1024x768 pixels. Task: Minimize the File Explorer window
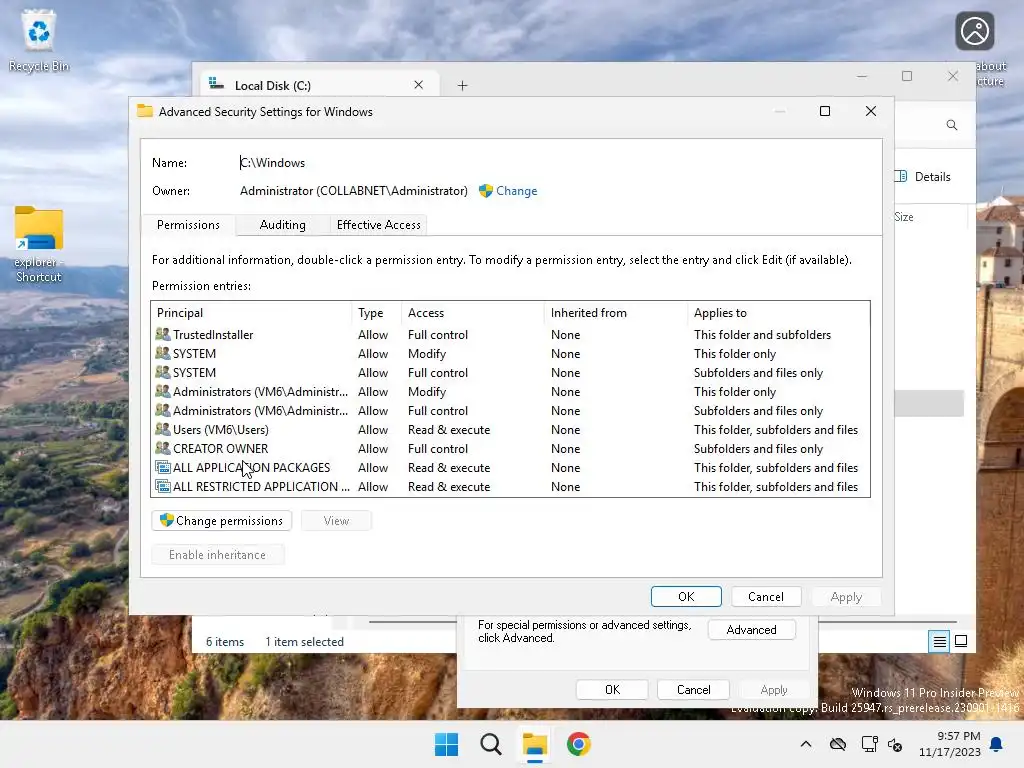[x=862, y=76]
